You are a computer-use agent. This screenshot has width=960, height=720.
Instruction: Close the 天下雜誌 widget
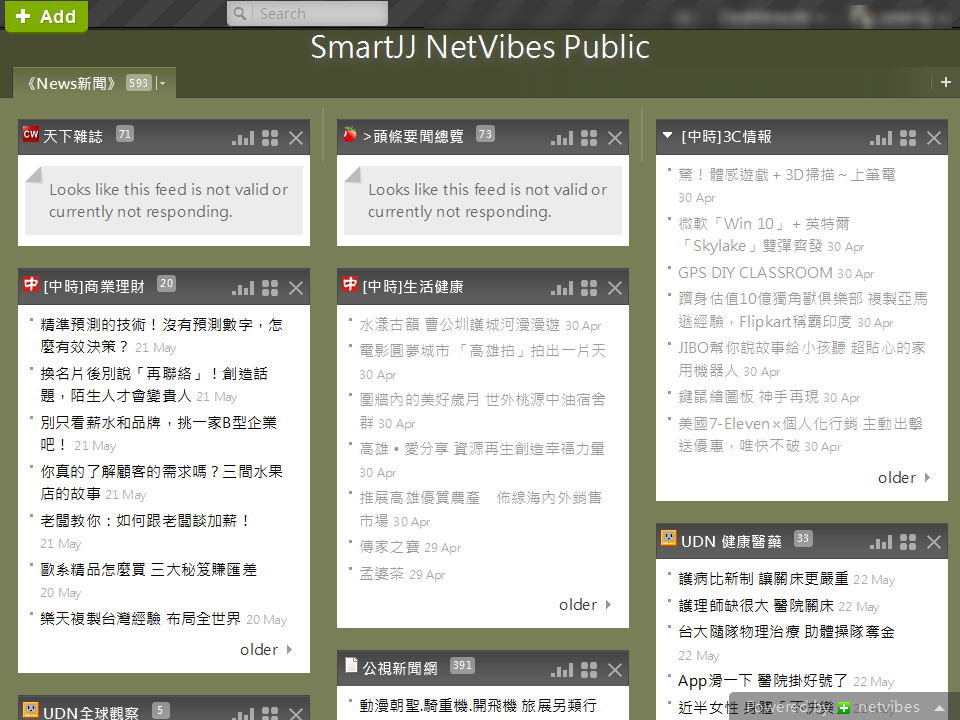point(296,138)
